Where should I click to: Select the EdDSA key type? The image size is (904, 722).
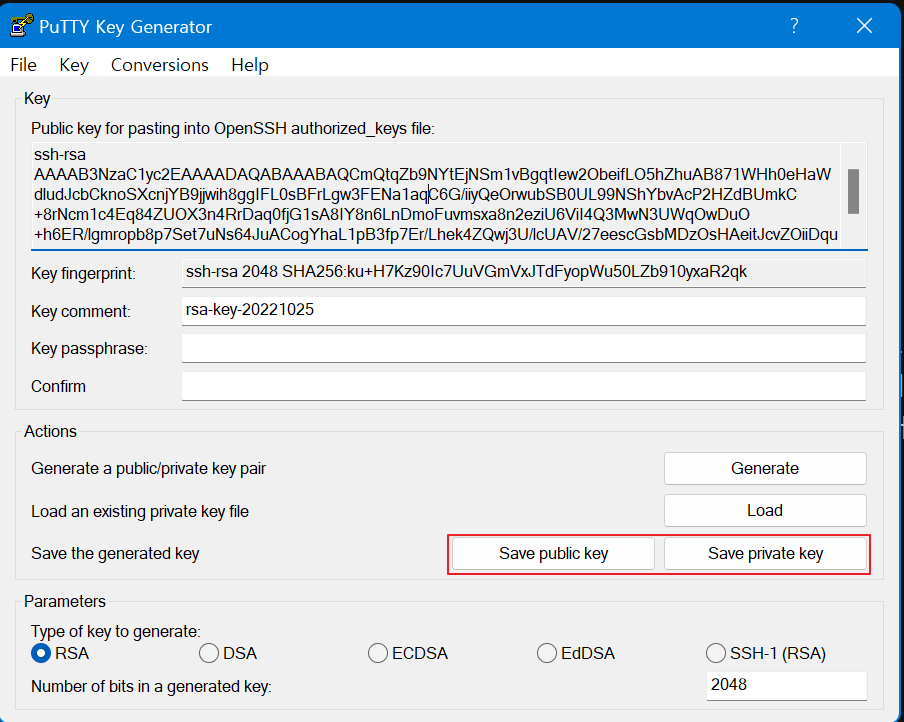(576, 653)
